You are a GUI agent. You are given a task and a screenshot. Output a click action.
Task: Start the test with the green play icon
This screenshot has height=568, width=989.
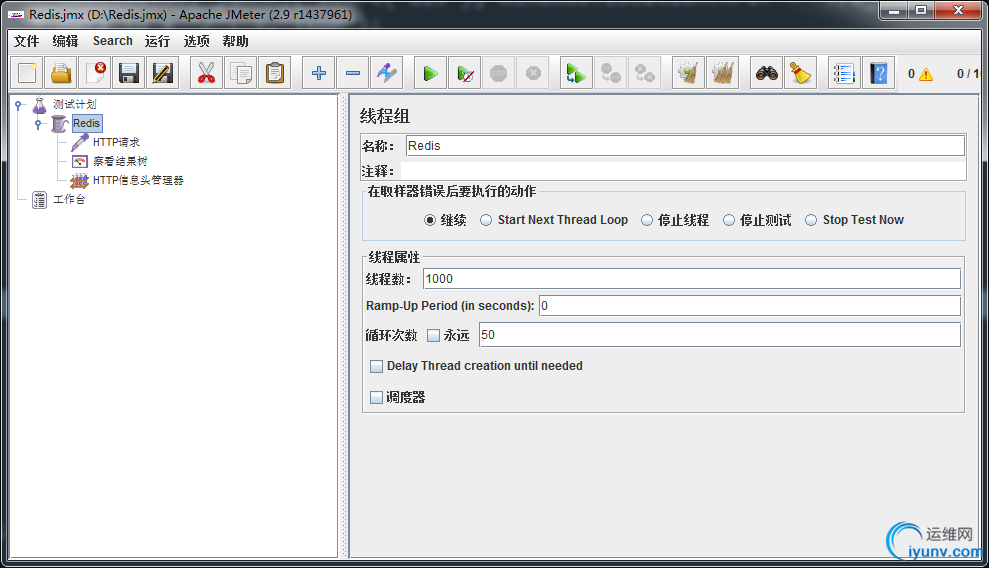pos(431,73)
